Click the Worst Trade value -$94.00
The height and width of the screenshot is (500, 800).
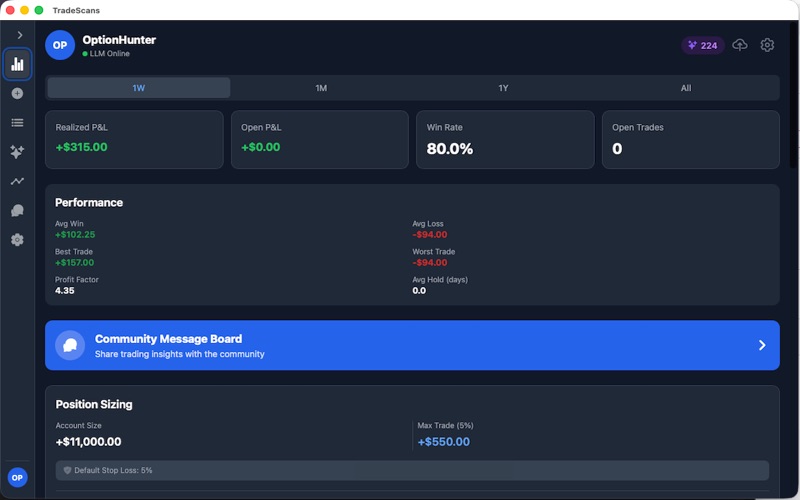pos(430,263)
